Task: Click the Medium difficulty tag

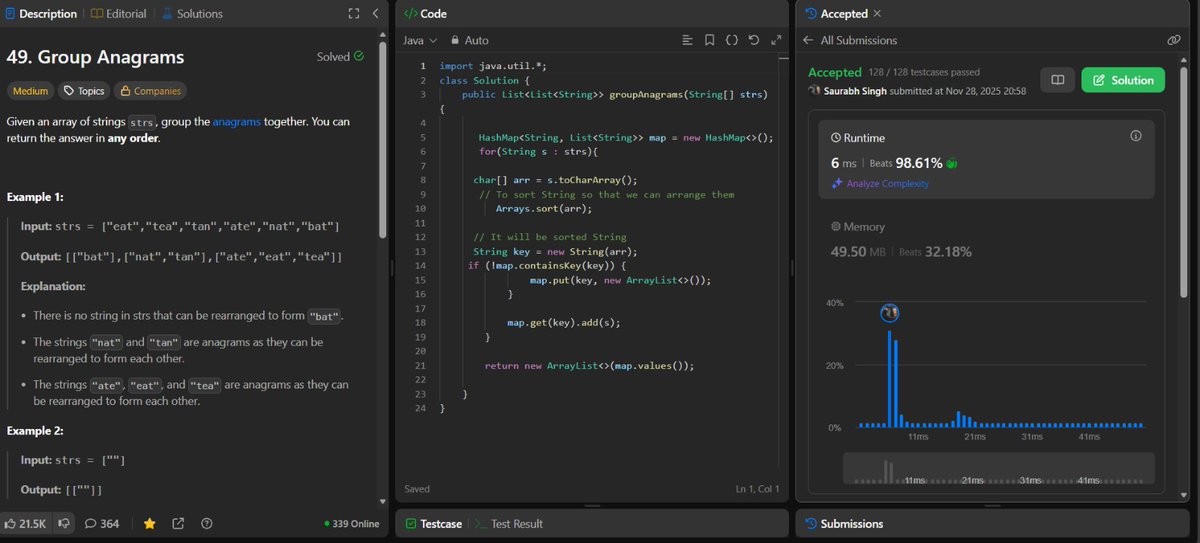Action: pos(30,91)
